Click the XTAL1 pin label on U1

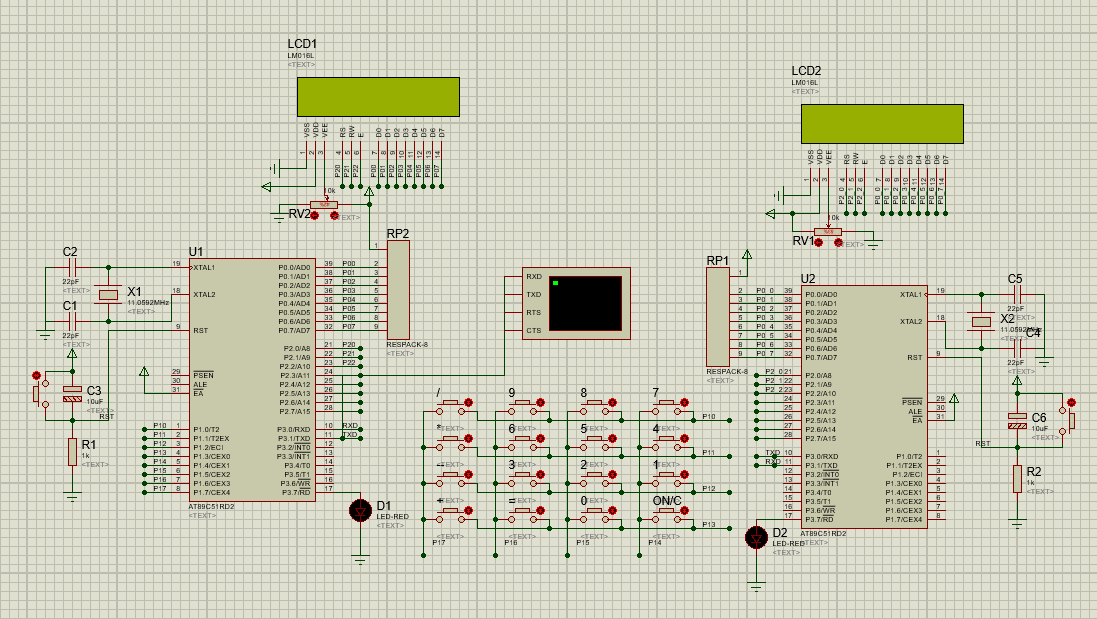[204, 267]
